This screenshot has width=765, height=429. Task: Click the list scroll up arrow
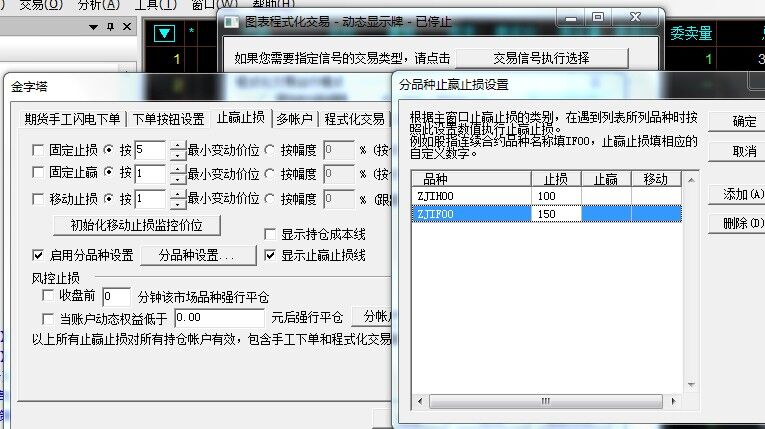691,180
